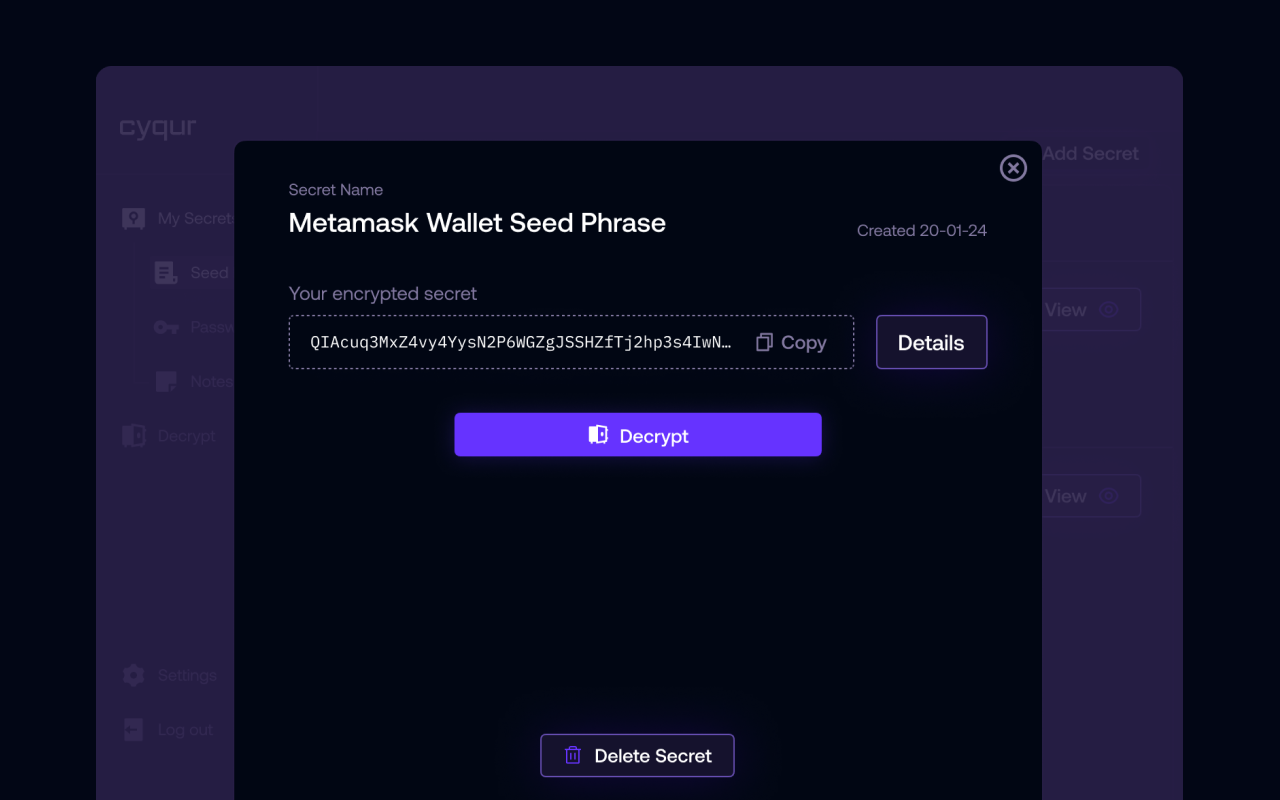Toggle the eye icon on second View button
The image size is (1280, 800).
(x=1108, y=496)
